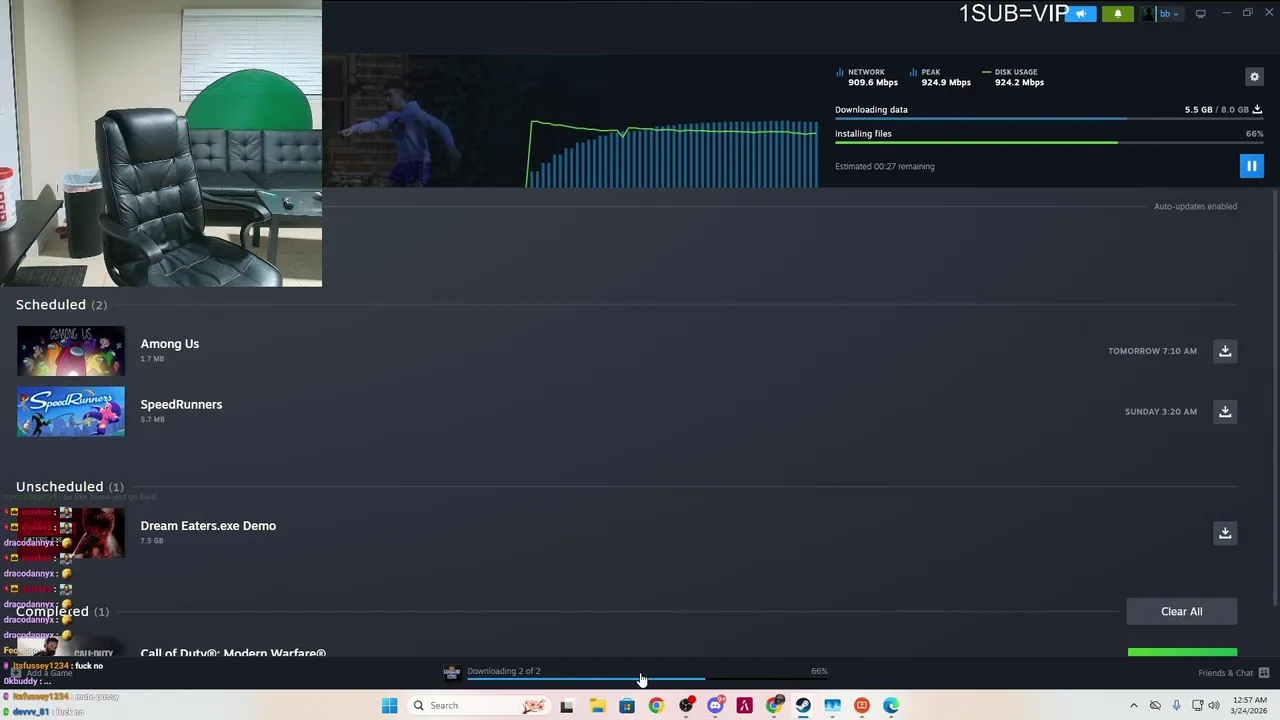1280x720 pixels.
Task: Click Estimated 00:27 remaining text
Action: pyautogui.click(x=885, y=167)
